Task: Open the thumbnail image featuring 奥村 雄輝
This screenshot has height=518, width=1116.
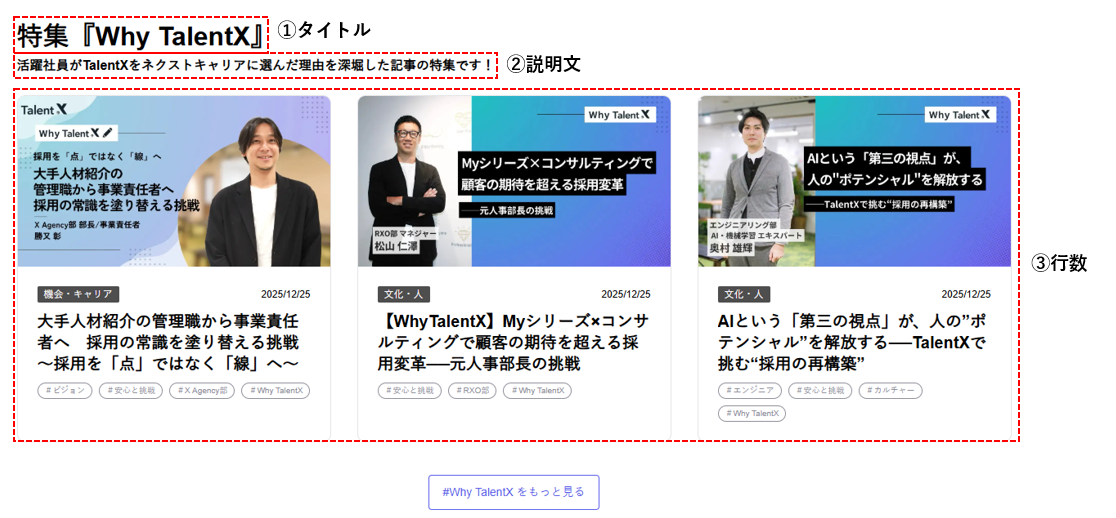Action: (854, 181)
